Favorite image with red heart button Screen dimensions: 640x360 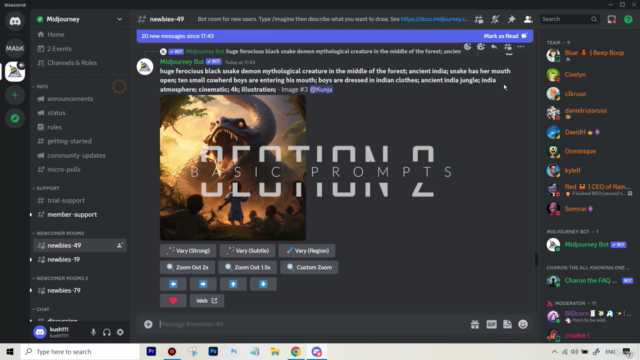173,301
